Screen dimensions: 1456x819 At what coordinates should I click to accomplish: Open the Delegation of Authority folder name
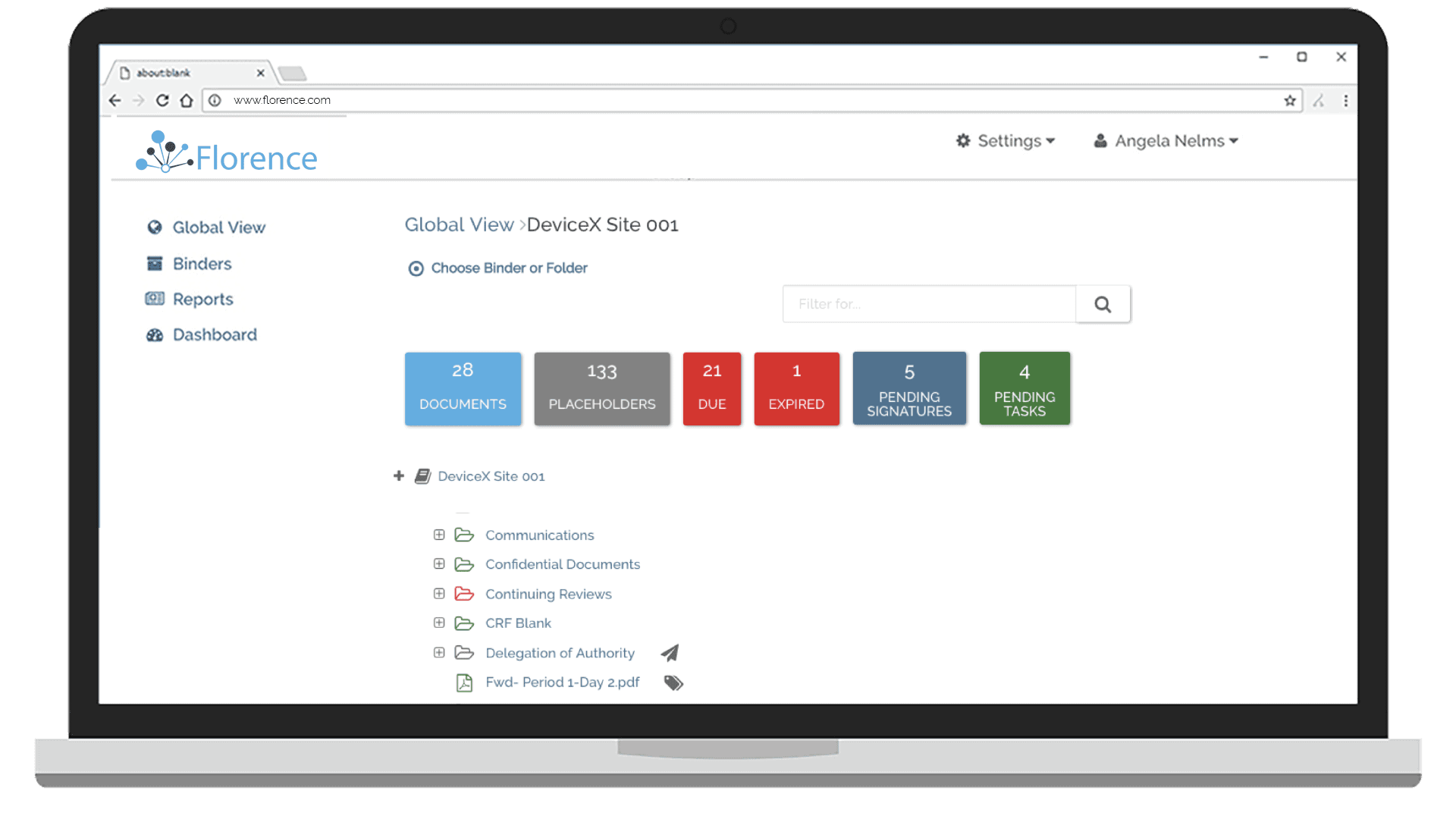(560, 653)
